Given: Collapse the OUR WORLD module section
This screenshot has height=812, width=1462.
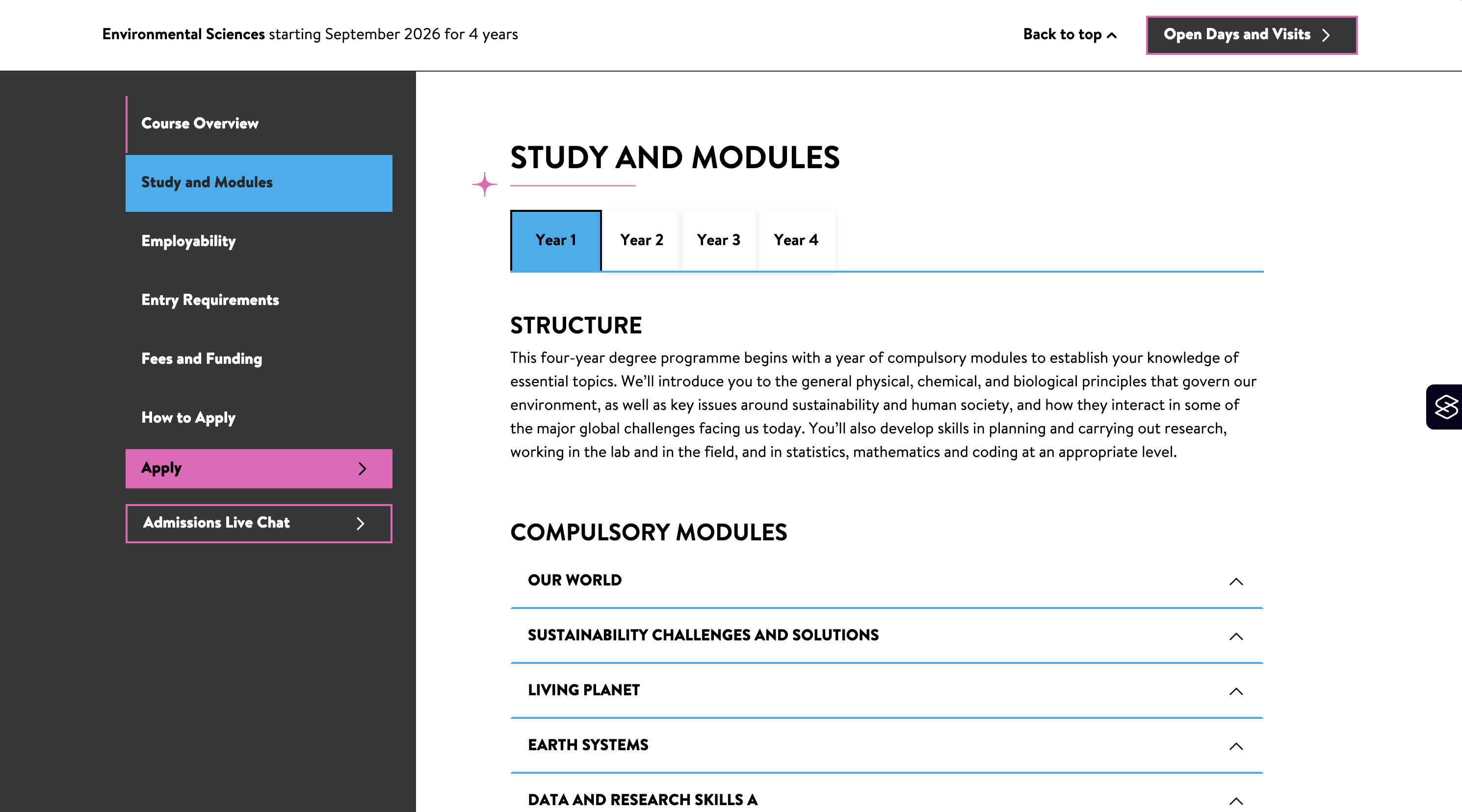Looking at the screenshot, I should (x=1235, y=581).
